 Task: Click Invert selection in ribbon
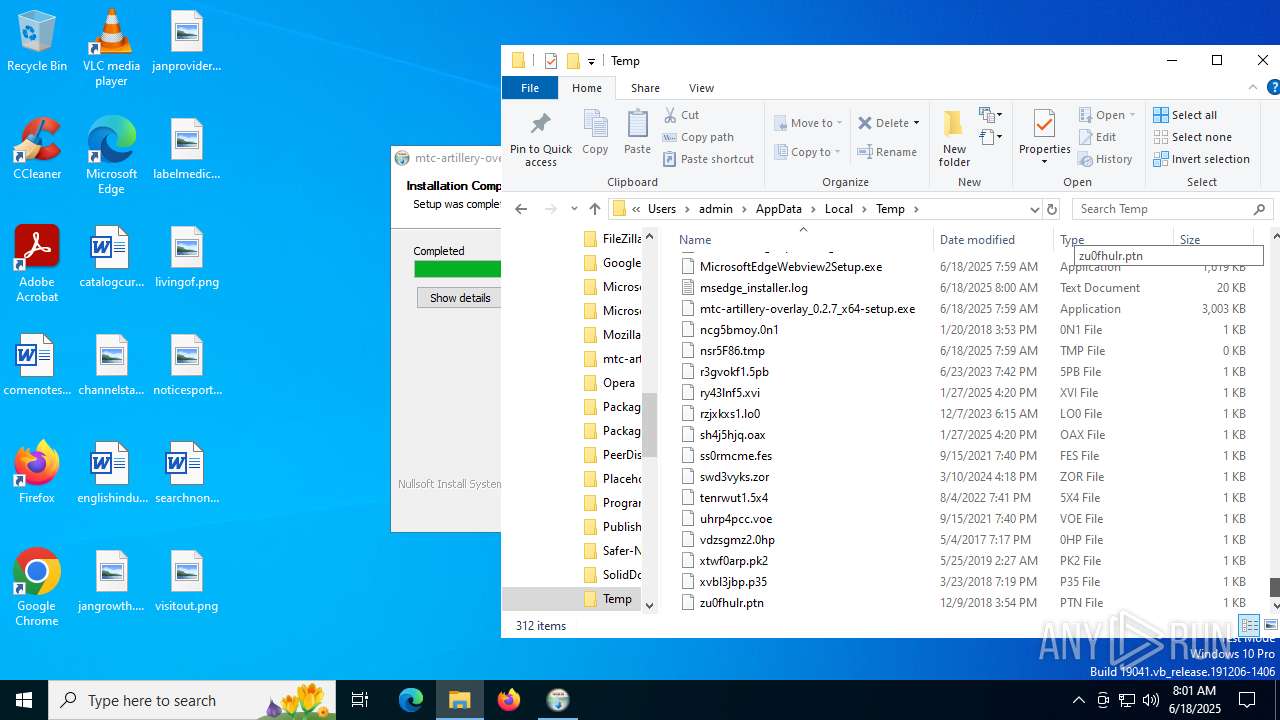[x=1201, y=159]
